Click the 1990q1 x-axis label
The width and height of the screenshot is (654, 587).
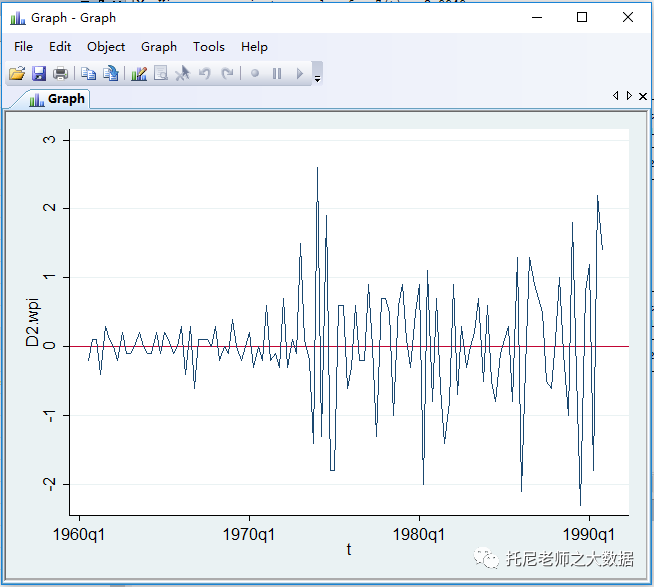tap(589, 534)
